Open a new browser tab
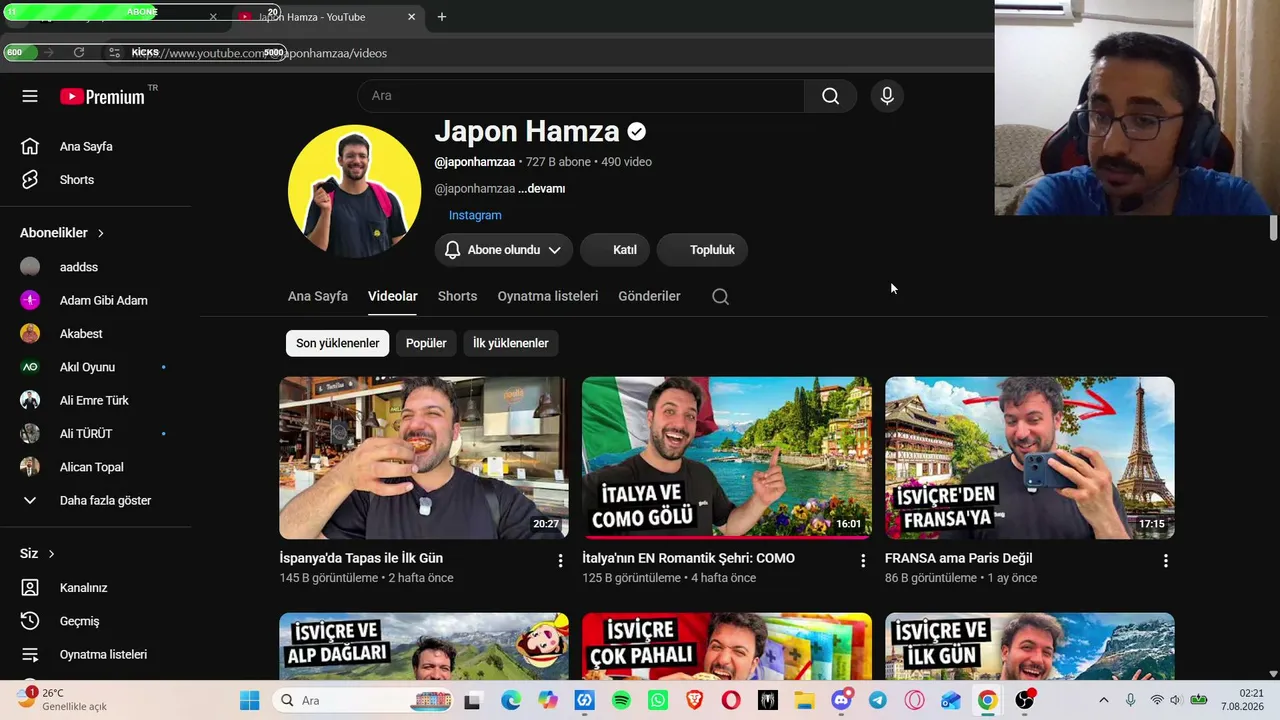Viewport: 1280px width, 720px height. tap(441, 17)
